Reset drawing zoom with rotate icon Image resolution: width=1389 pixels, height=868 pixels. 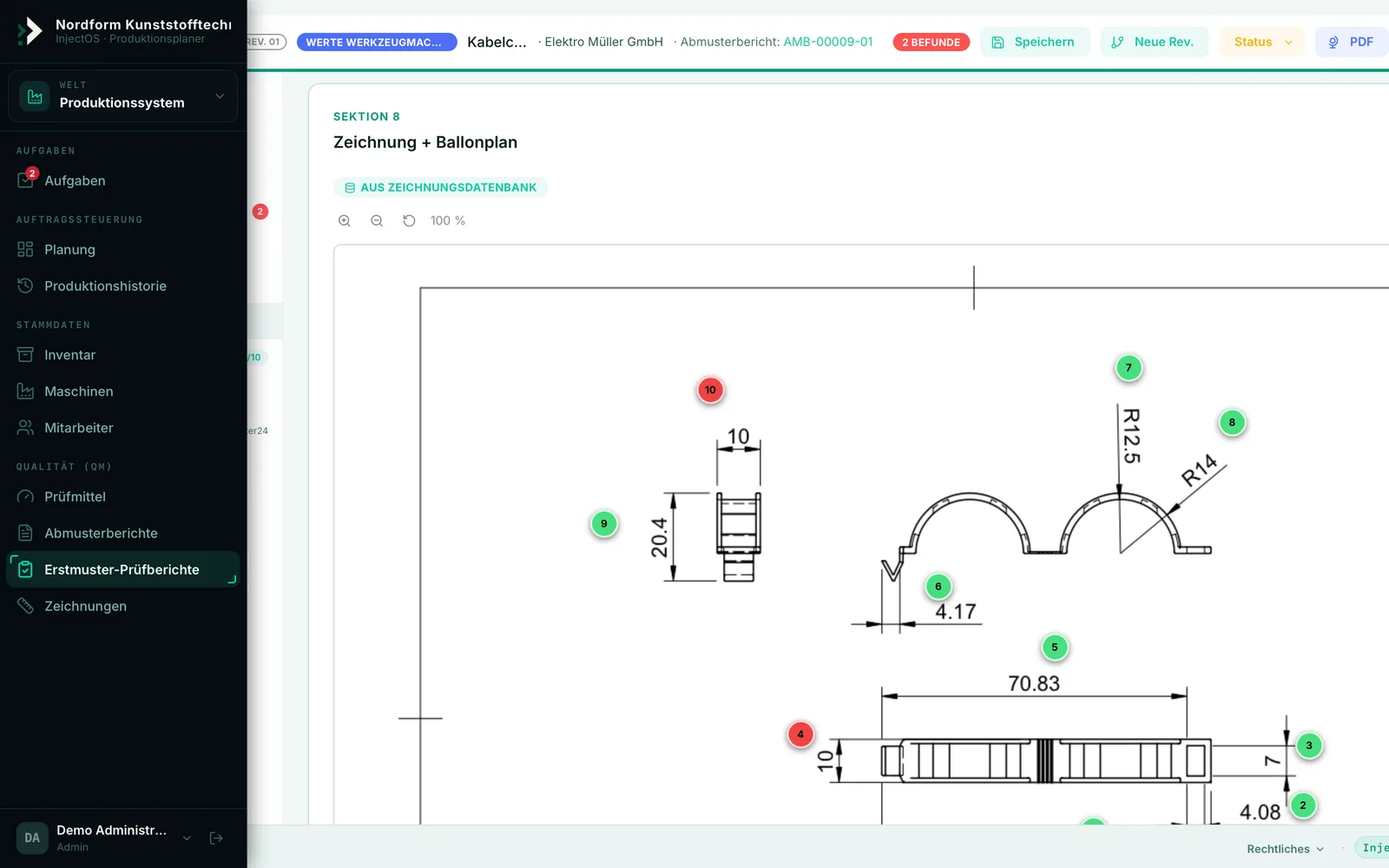409,220
